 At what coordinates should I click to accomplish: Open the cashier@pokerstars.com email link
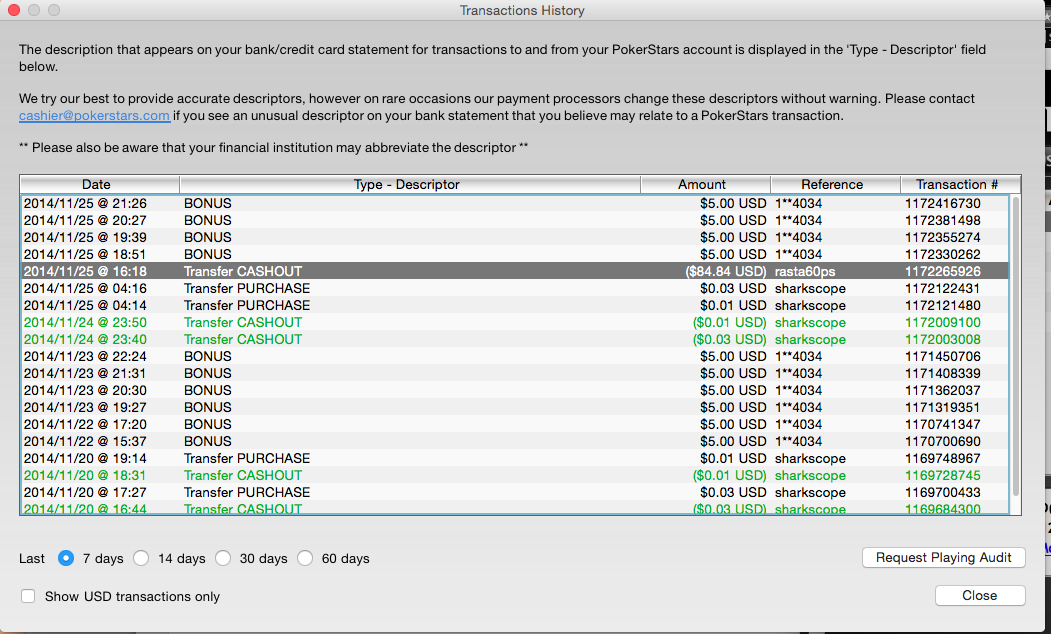95,115
